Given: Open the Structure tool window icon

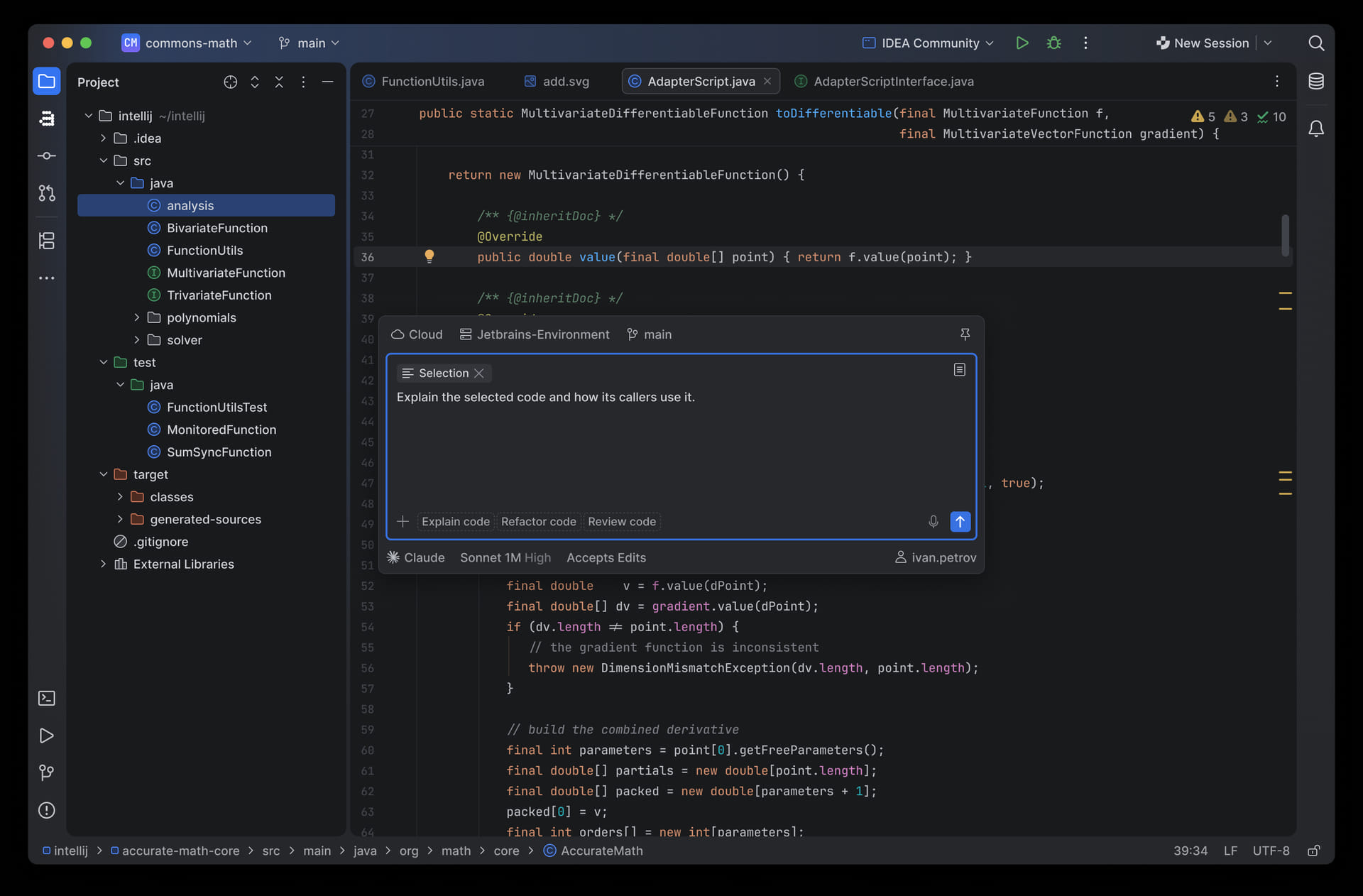Looking at the screenshot, I should point(47,241).
